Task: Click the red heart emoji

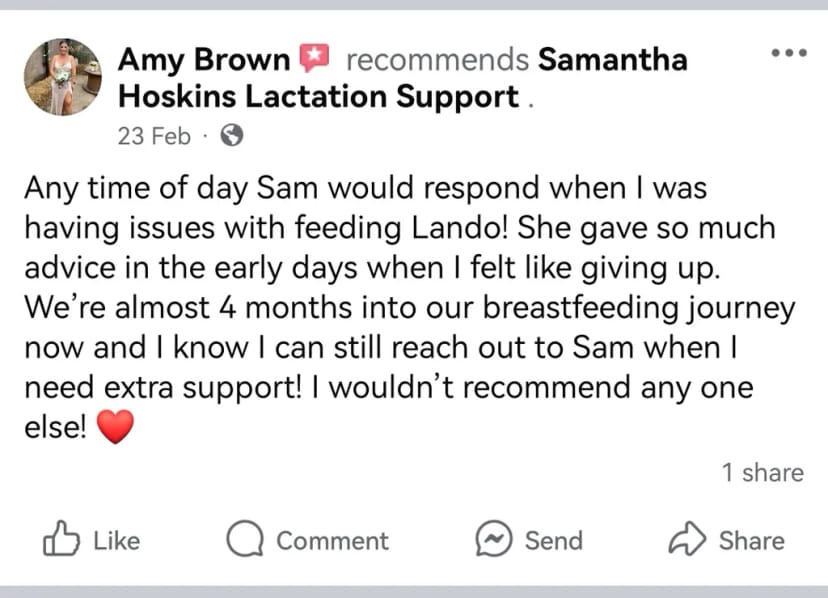Action: click(116, 427)
